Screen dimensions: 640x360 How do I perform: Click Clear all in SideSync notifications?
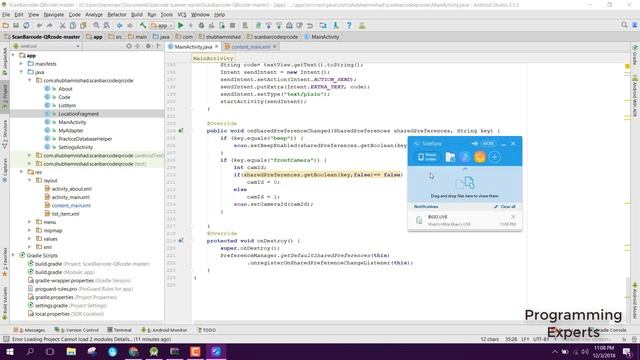coord(505,207)
